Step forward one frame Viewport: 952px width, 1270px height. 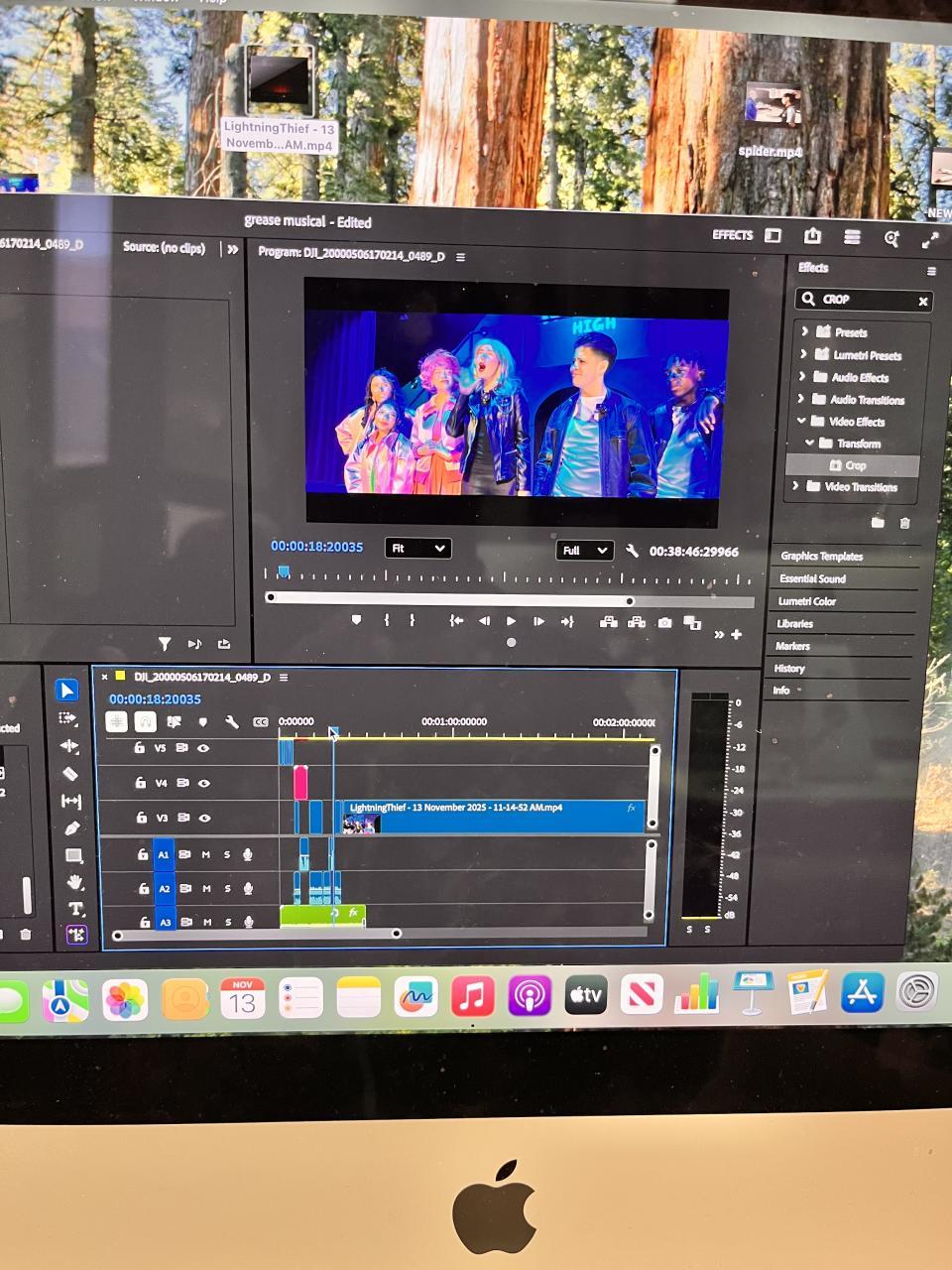[x=538, y=621]
